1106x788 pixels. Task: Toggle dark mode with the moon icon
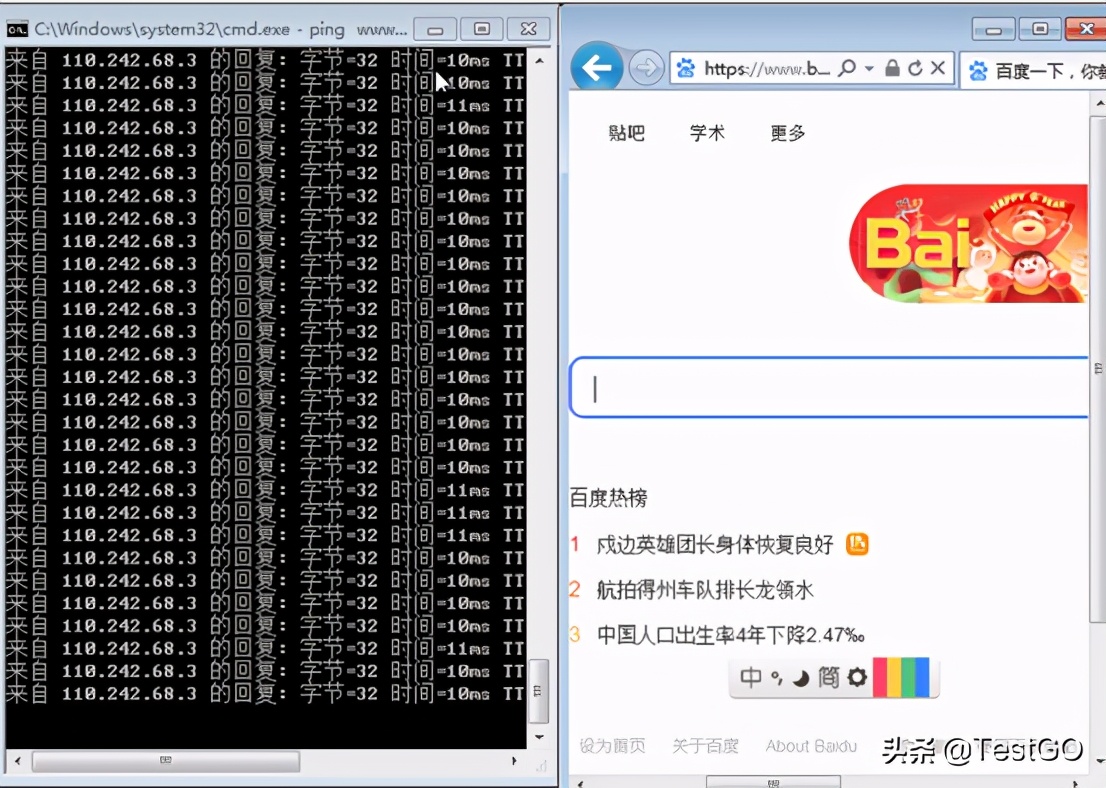coord(804,678)
